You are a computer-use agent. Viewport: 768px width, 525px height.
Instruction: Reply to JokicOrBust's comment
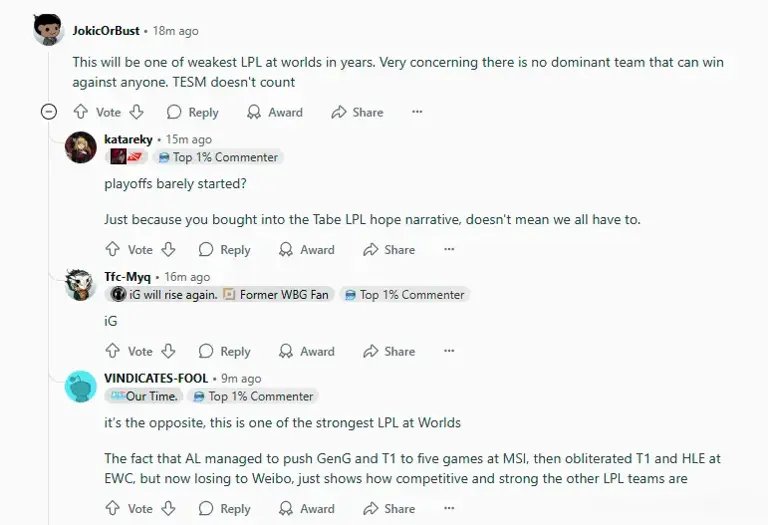click(192, 112)
